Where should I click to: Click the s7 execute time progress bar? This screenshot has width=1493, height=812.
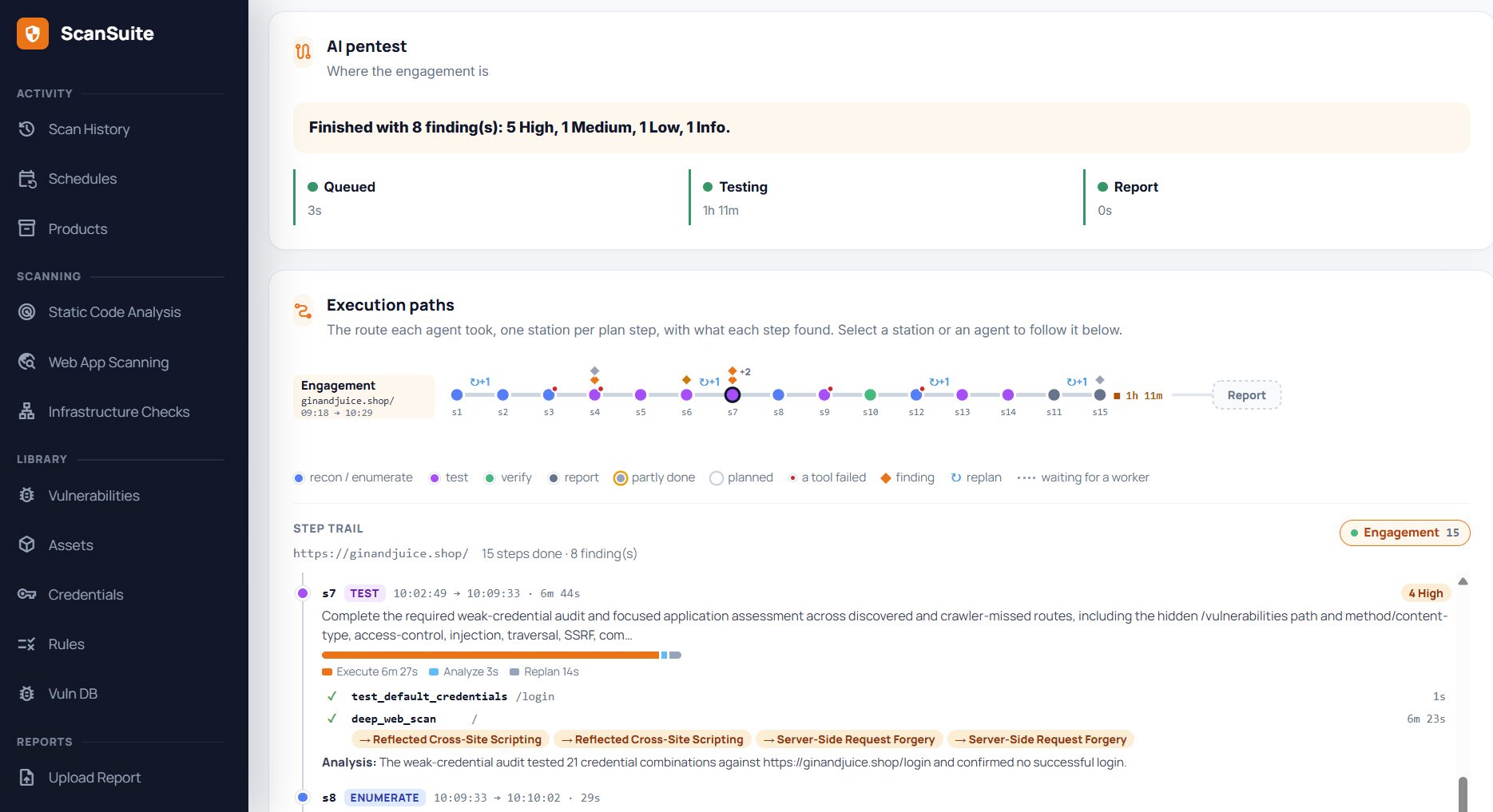[x=490, y=655]
